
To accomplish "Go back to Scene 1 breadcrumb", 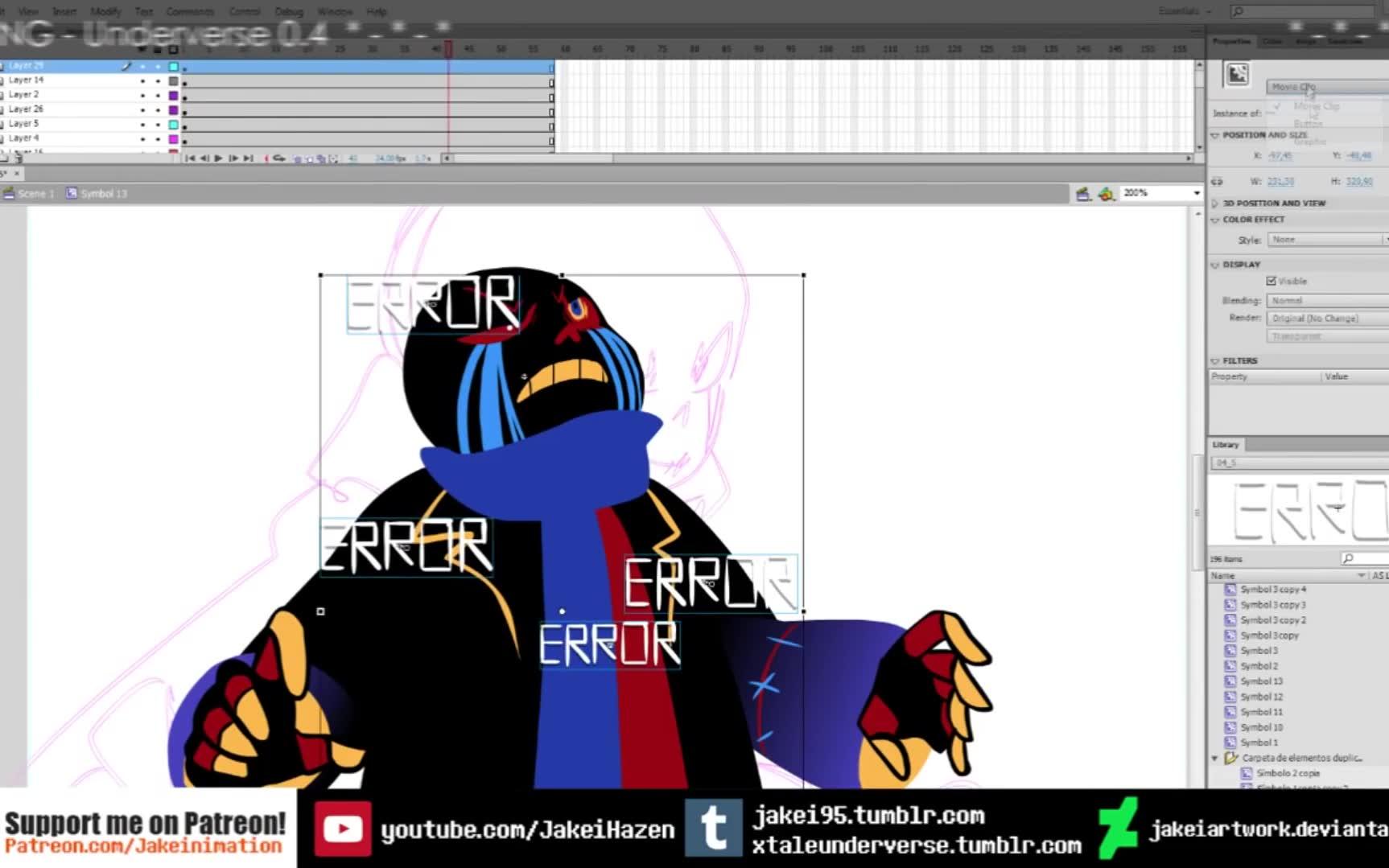I will point(30,194).
